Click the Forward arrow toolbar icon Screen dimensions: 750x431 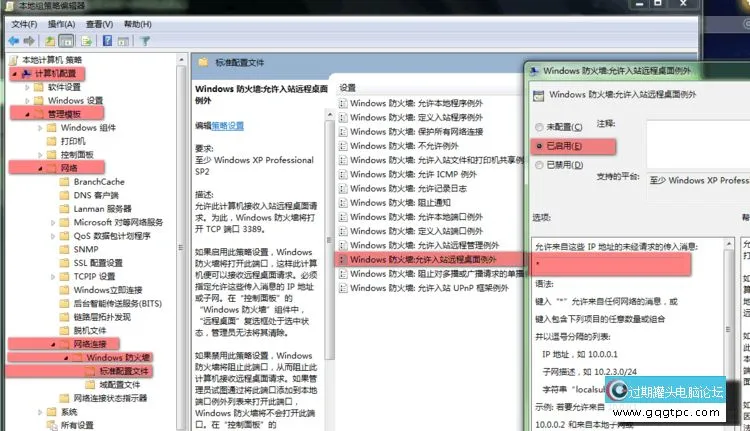pos(29,41)
